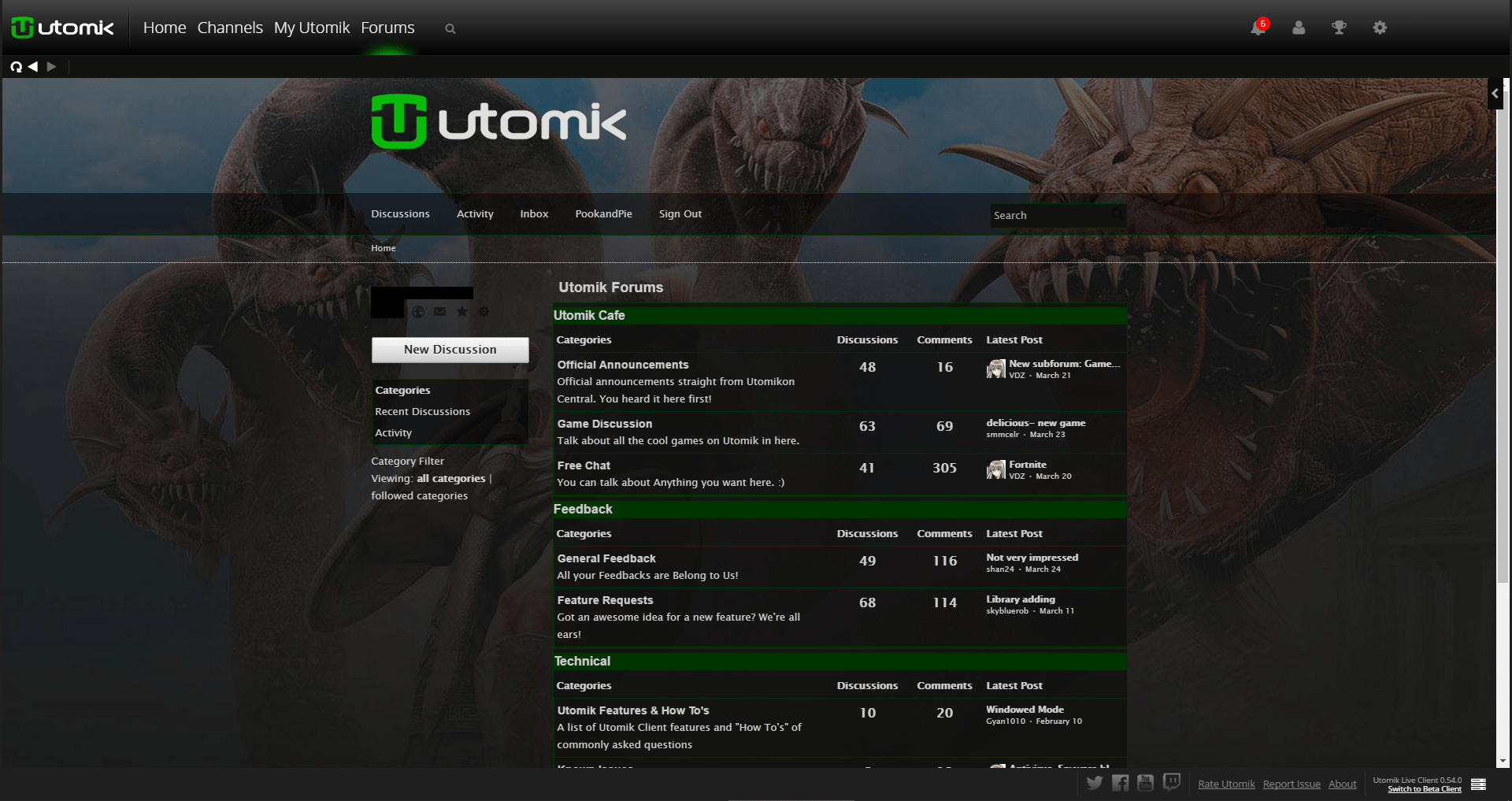Open the achievements trophy icon
Screen dimensions: 1512x801
1339,28
